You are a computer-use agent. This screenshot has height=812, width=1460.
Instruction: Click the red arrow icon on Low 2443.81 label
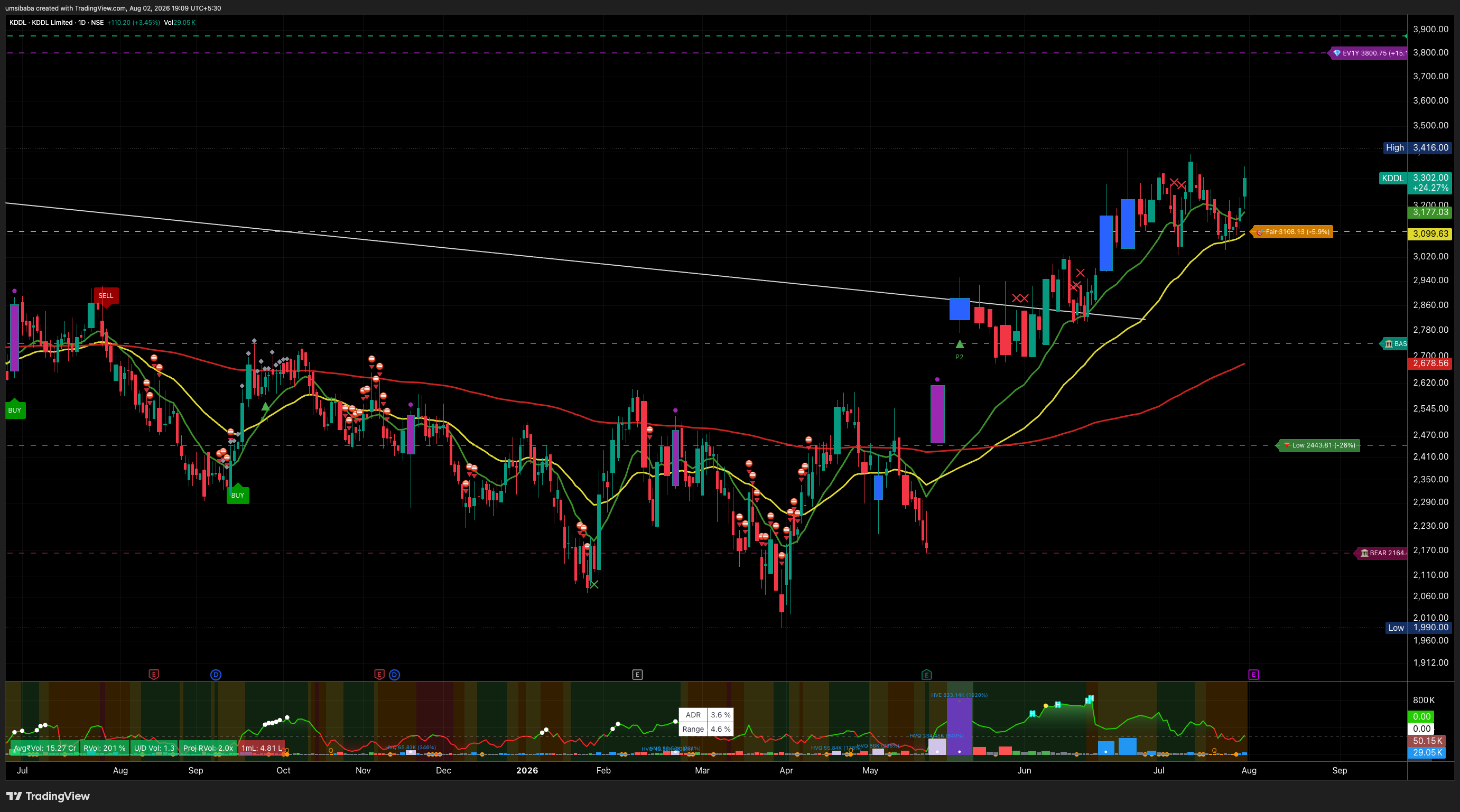(x=1287, y=445)
